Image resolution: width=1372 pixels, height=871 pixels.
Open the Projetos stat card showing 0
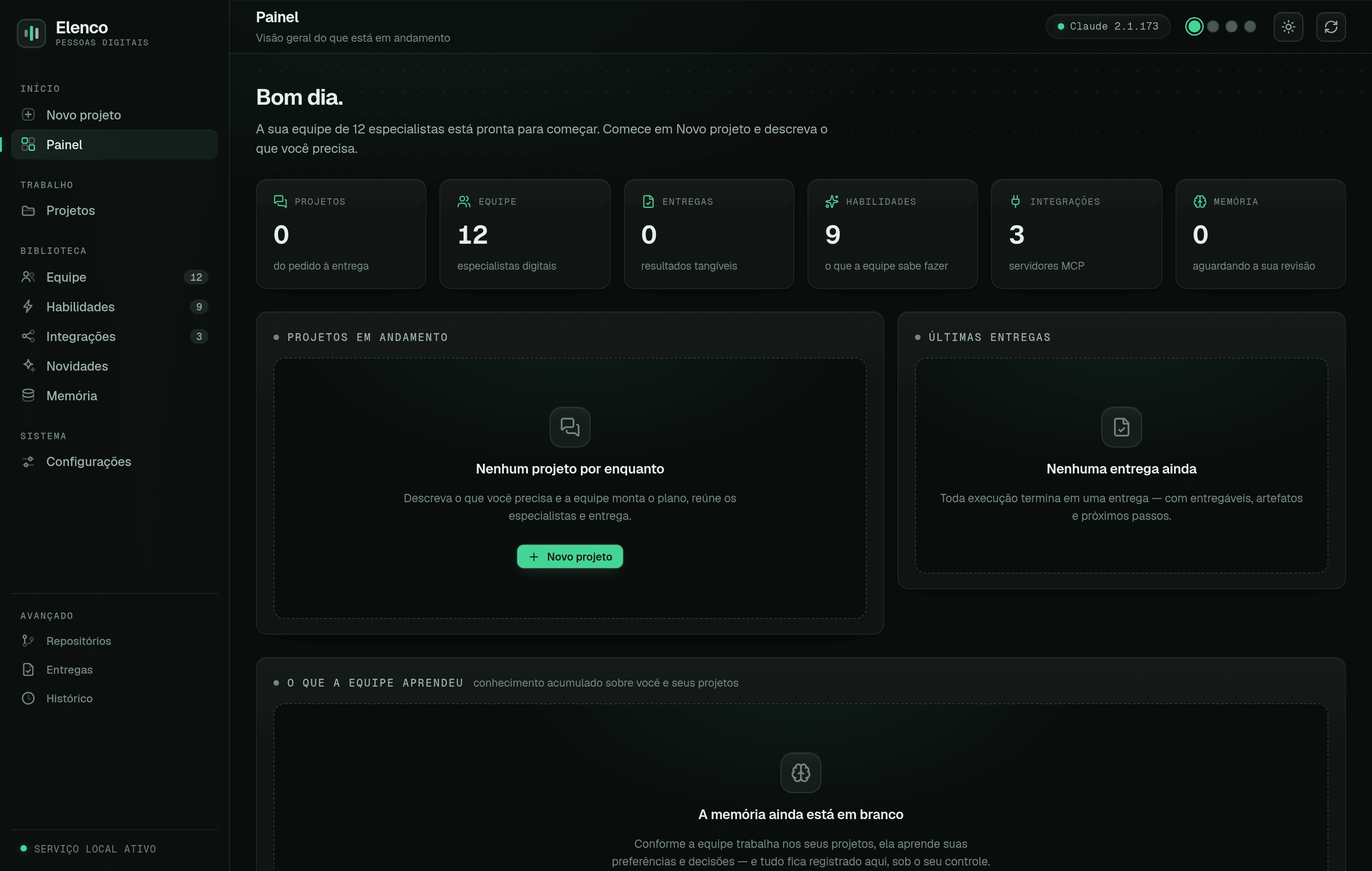341,234
